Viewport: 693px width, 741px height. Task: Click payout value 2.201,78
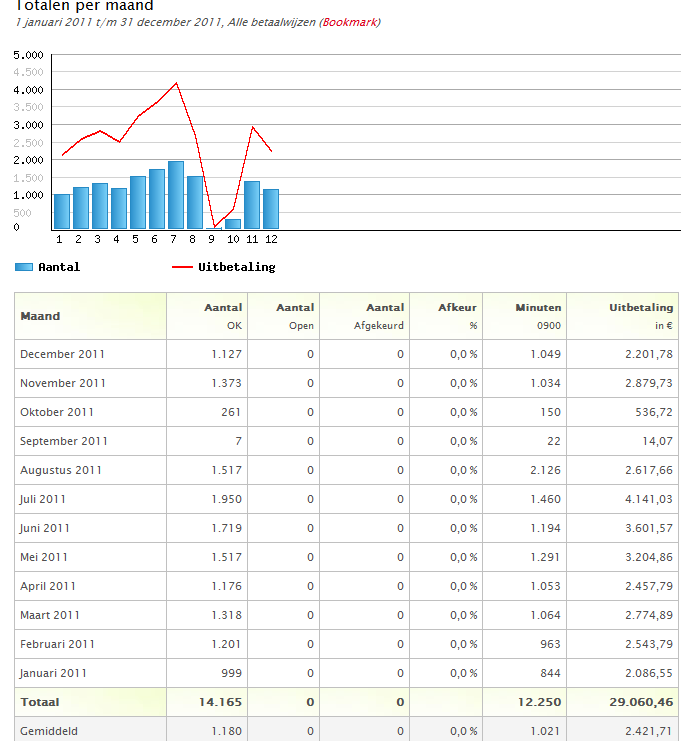649,354
